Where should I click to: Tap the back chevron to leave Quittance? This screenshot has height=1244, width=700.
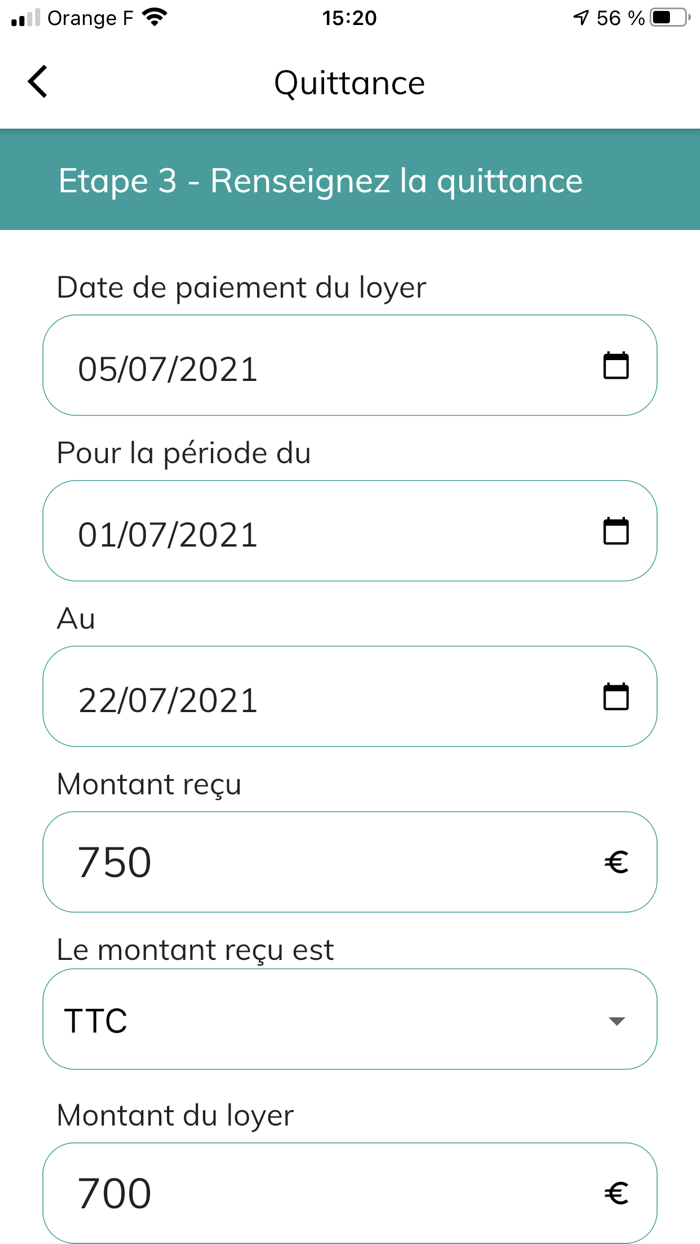click(x=37, y=82)
